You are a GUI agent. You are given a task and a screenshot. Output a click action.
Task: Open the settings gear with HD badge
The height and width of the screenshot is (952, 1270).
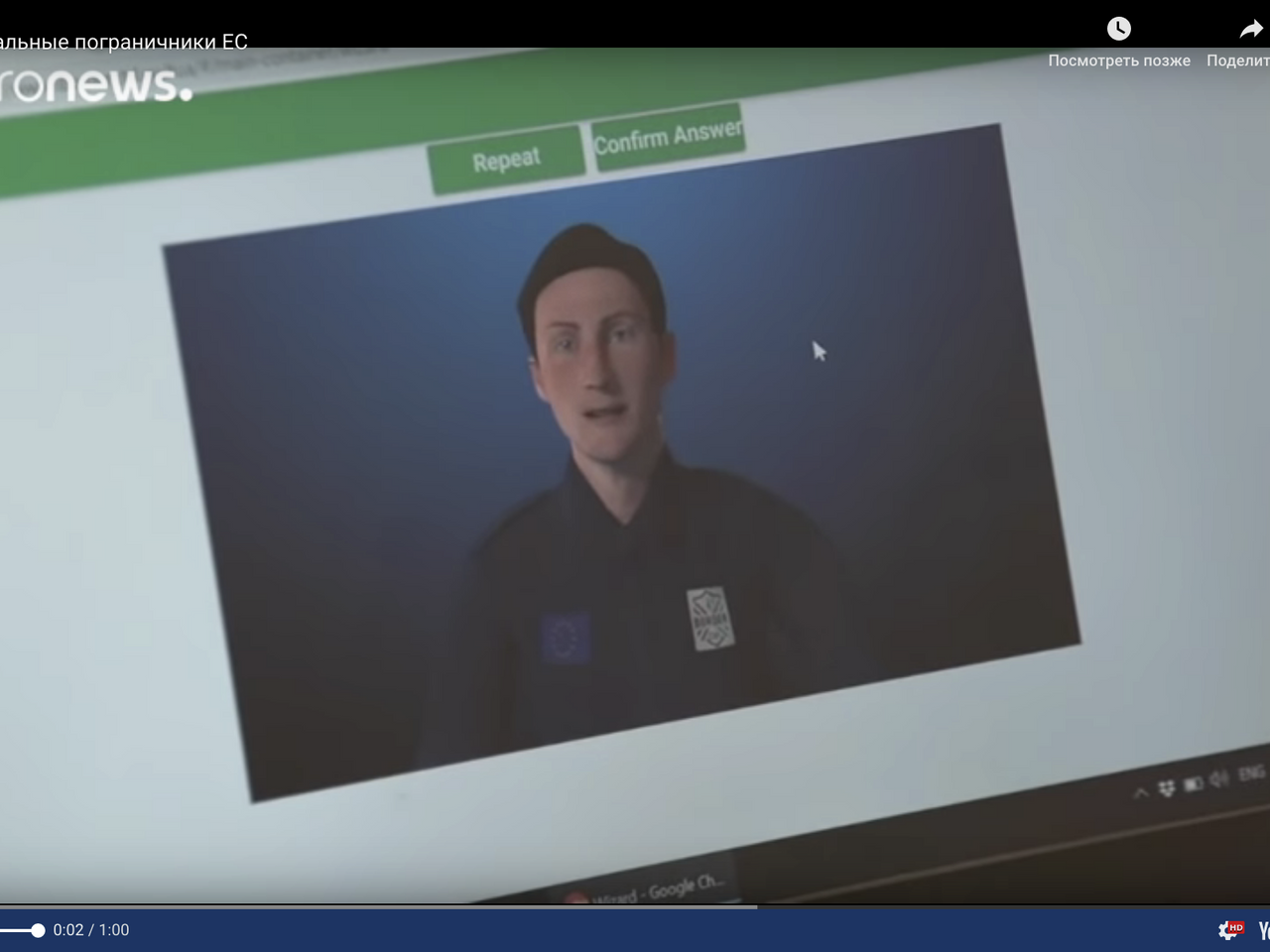point(1230,929)
